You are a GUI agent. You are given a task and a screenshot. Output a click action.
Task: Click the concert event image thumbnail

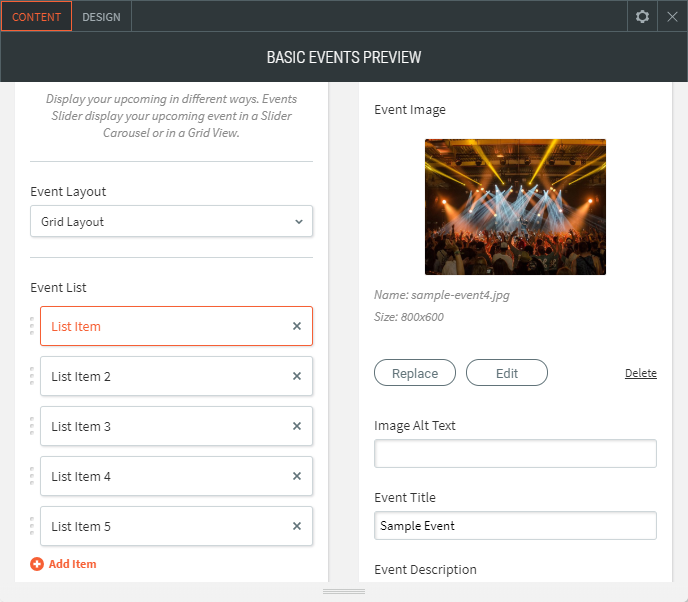515,207
